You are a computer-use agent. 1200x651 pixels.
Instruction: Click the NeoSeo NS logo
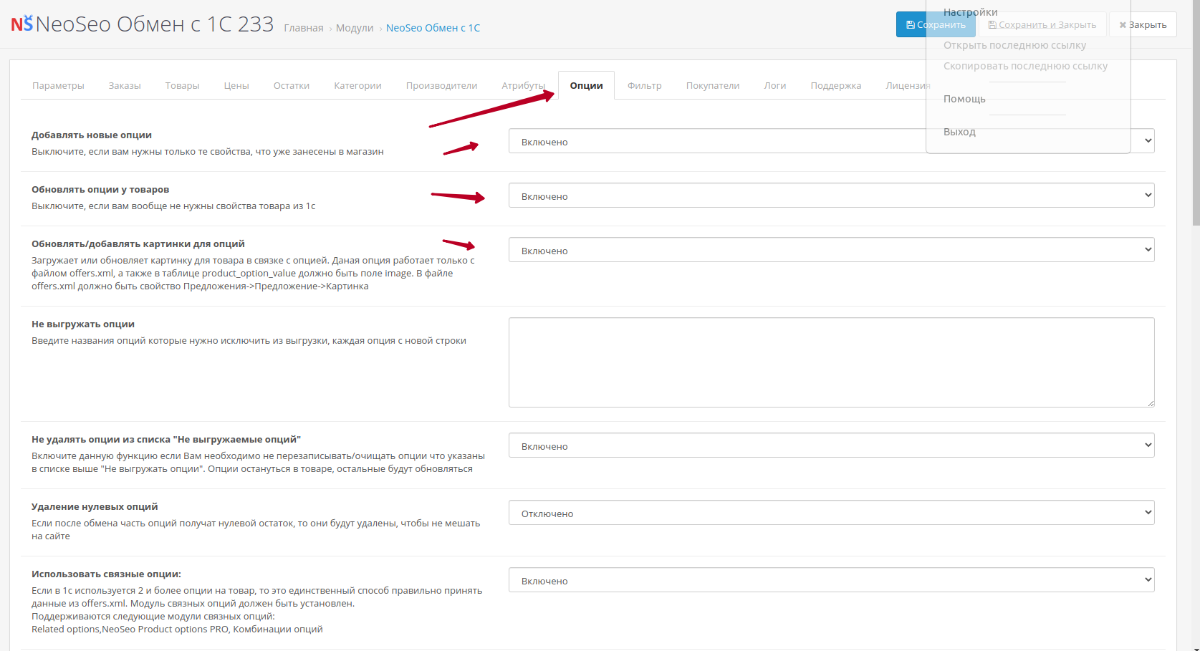click(22, 25)
